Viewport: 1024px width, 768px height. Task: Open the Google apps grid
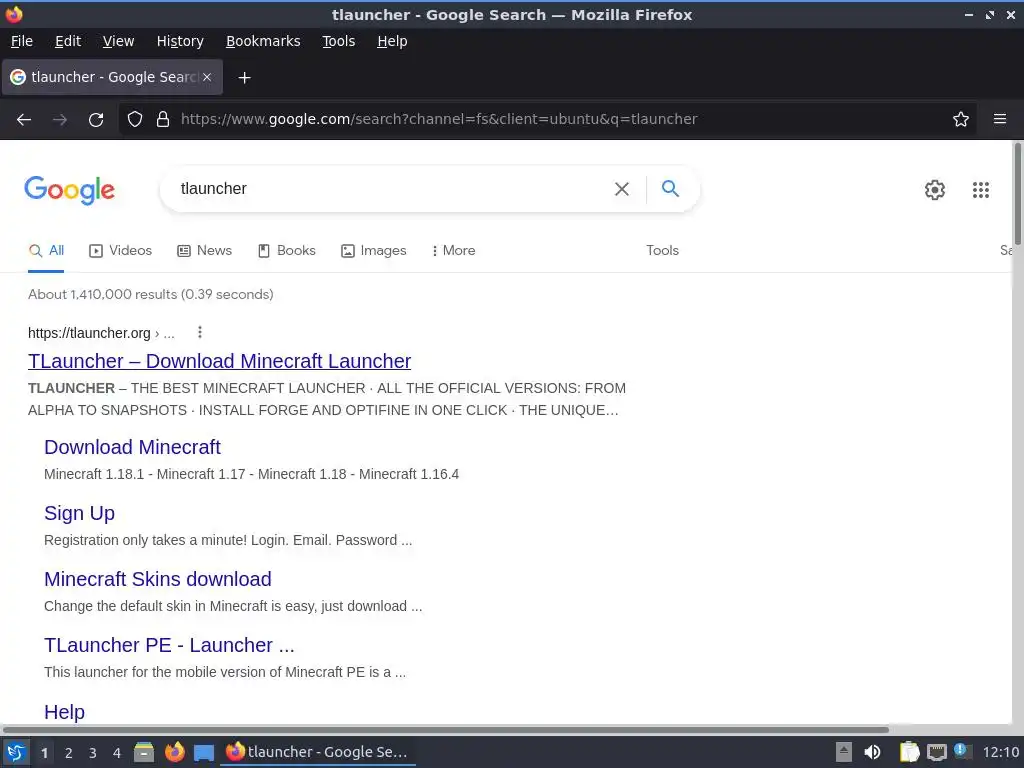980,189
